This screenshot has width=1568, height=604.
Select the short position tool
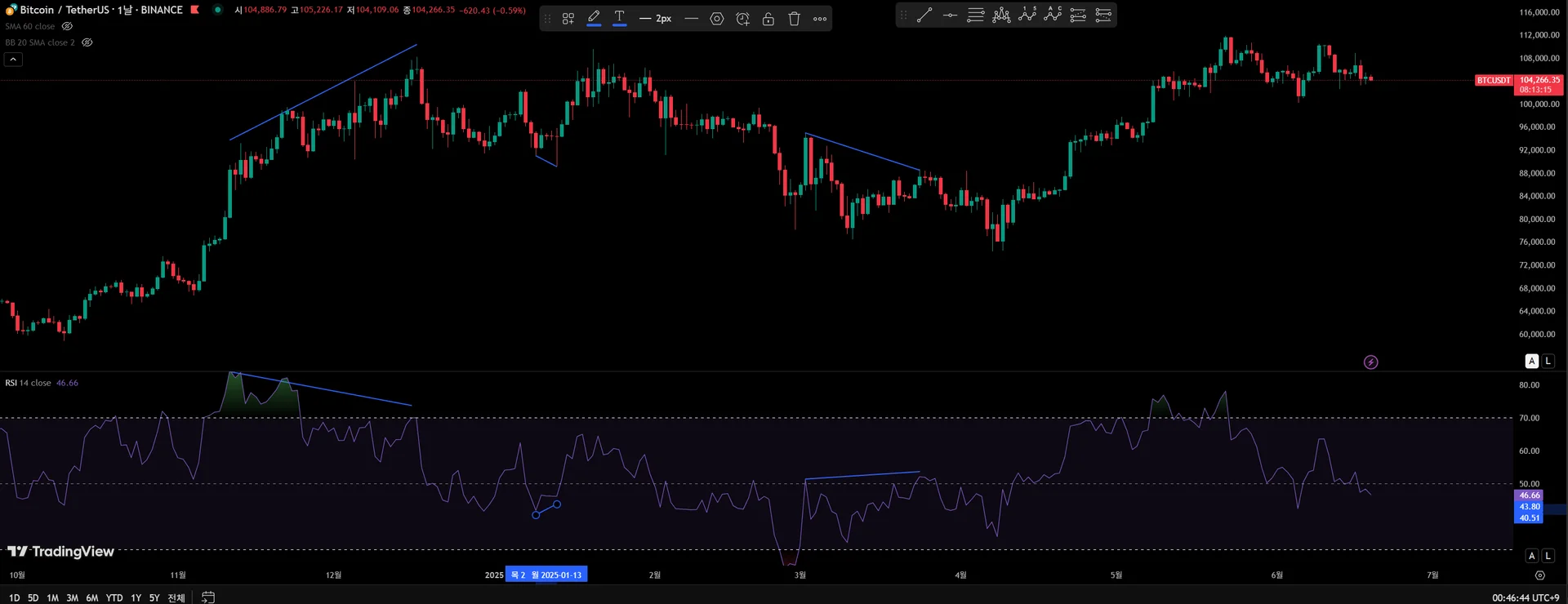pyautogui.click(x=1103, y=15)
